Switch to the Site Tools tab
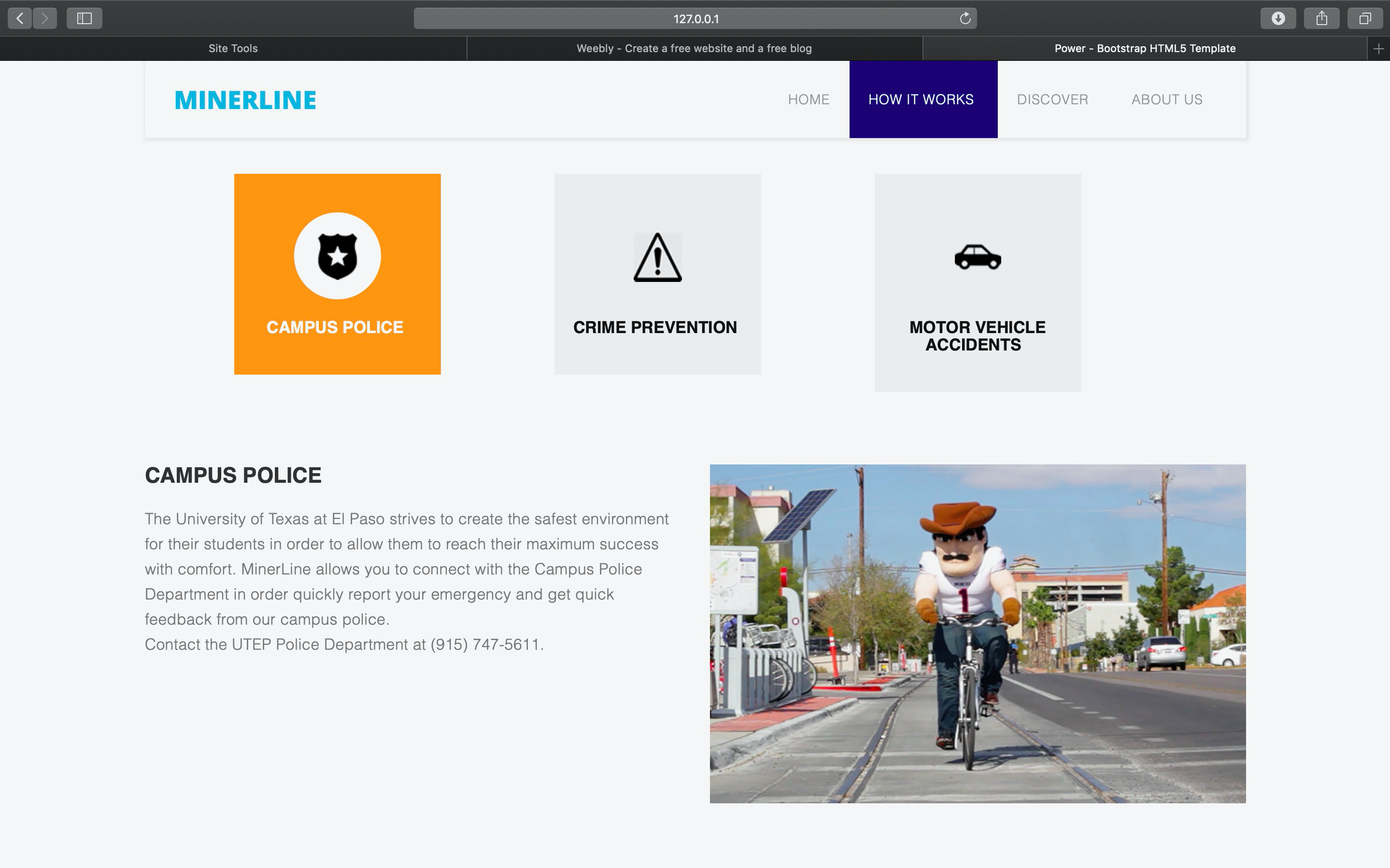The width and height of the screenshot is (1390, 868). point(232,49)
